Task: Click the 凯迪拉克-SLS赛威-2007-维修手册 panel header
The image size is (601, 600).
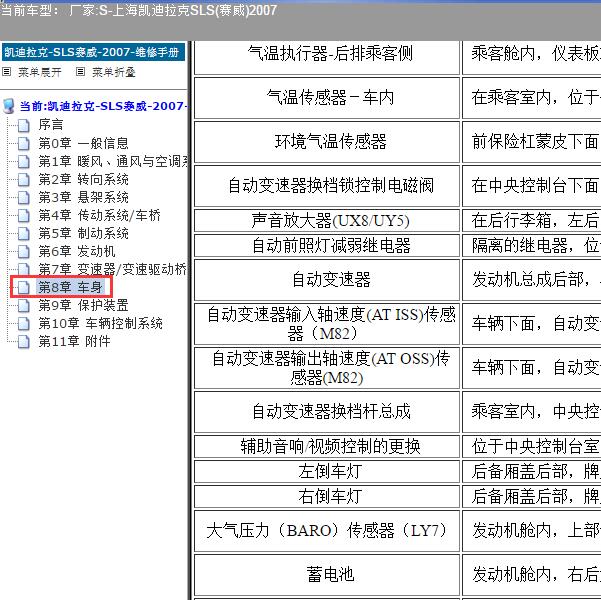Action: [93, 52]
